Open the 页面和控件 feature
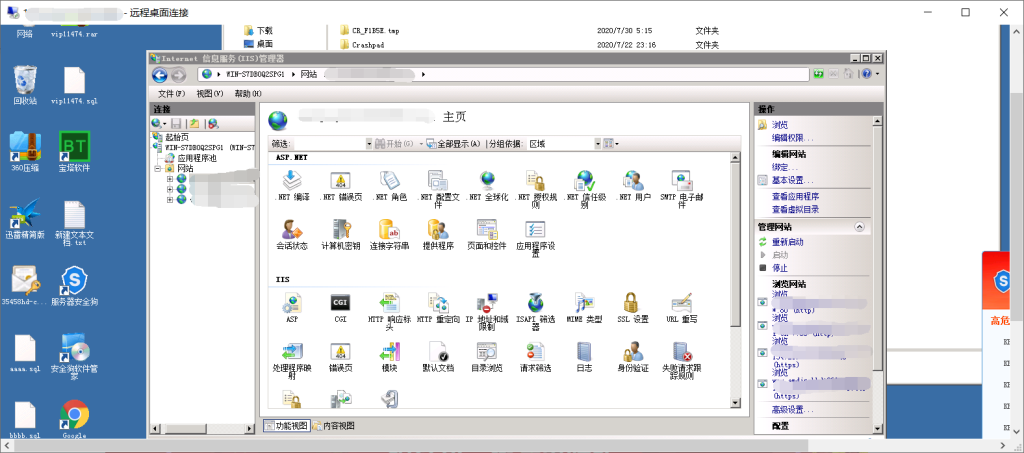Viewport: 1024px width, 453px height. [487, 235]
